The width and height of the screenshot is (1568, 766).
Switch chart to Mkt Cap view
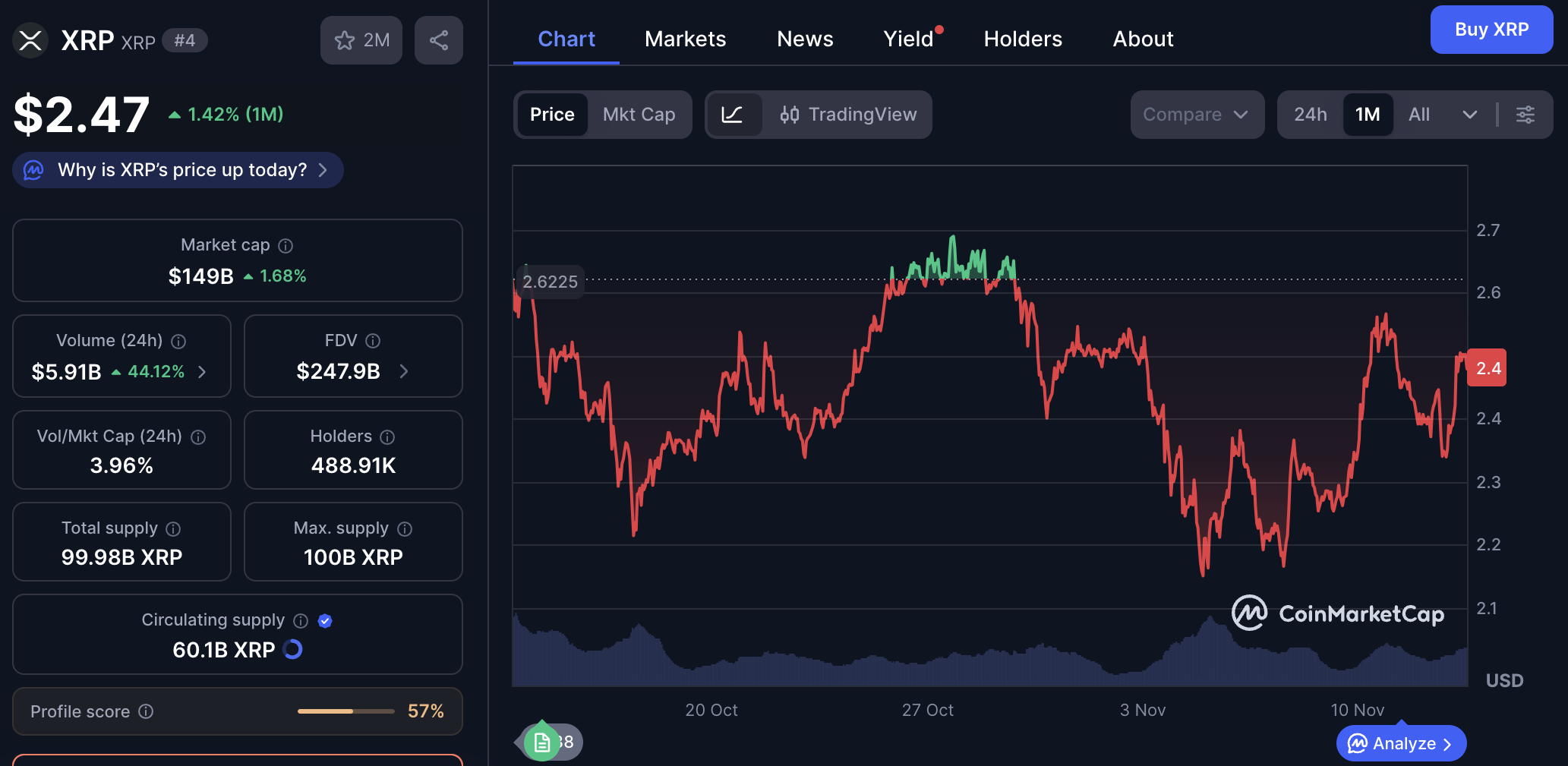click(x=639, y=115)
